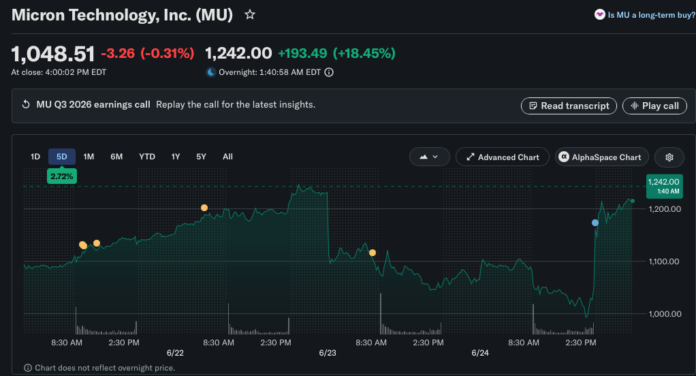696x376 pixels.
Task: Click the 1,100.00 axis label
Action: (664, 261)
